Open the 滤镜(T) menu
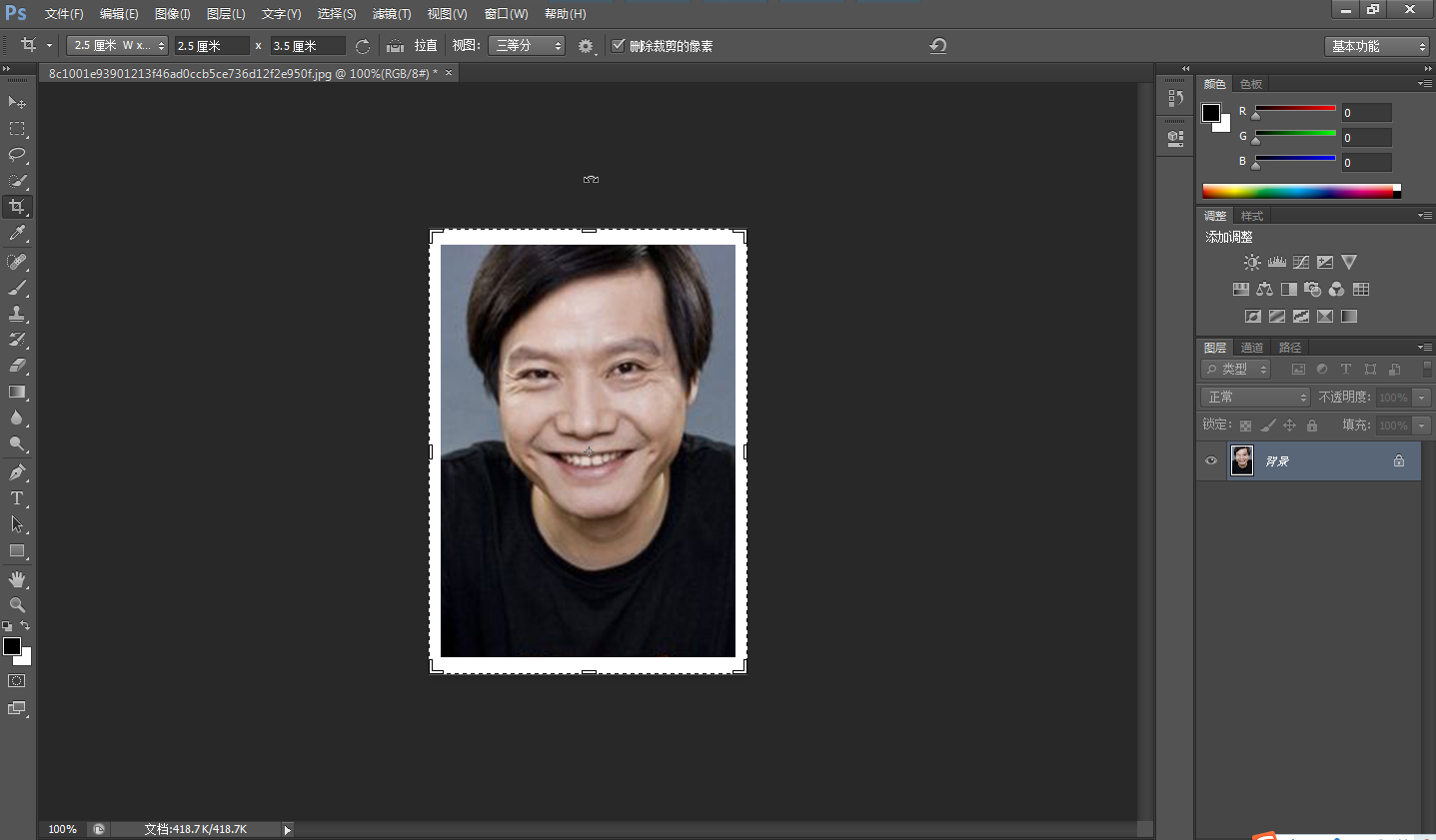 coord(391,14)
